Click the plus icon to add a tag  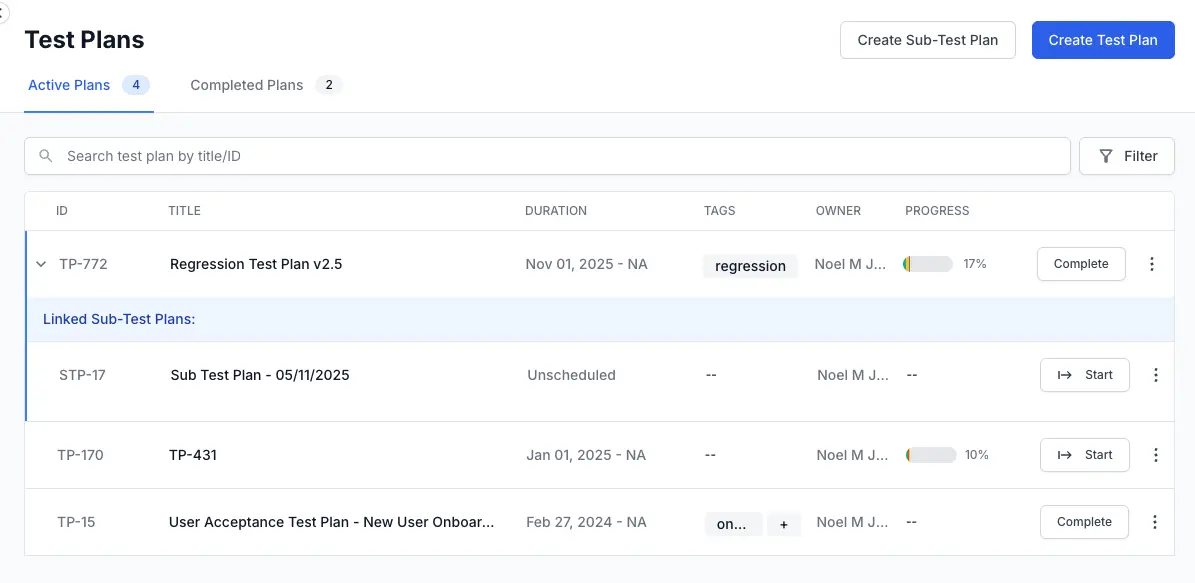784,524
